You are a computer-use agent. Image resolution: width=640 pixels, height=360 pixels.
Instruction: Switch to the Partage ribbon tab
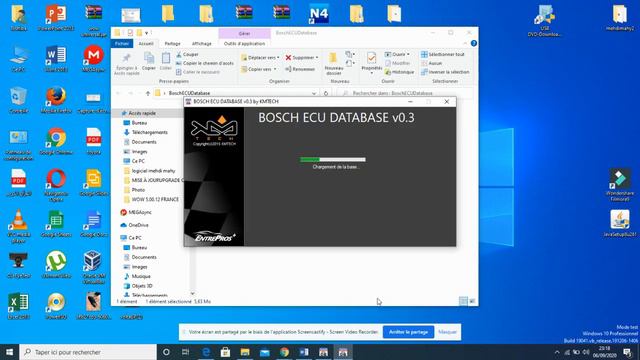tap(172, 43)
